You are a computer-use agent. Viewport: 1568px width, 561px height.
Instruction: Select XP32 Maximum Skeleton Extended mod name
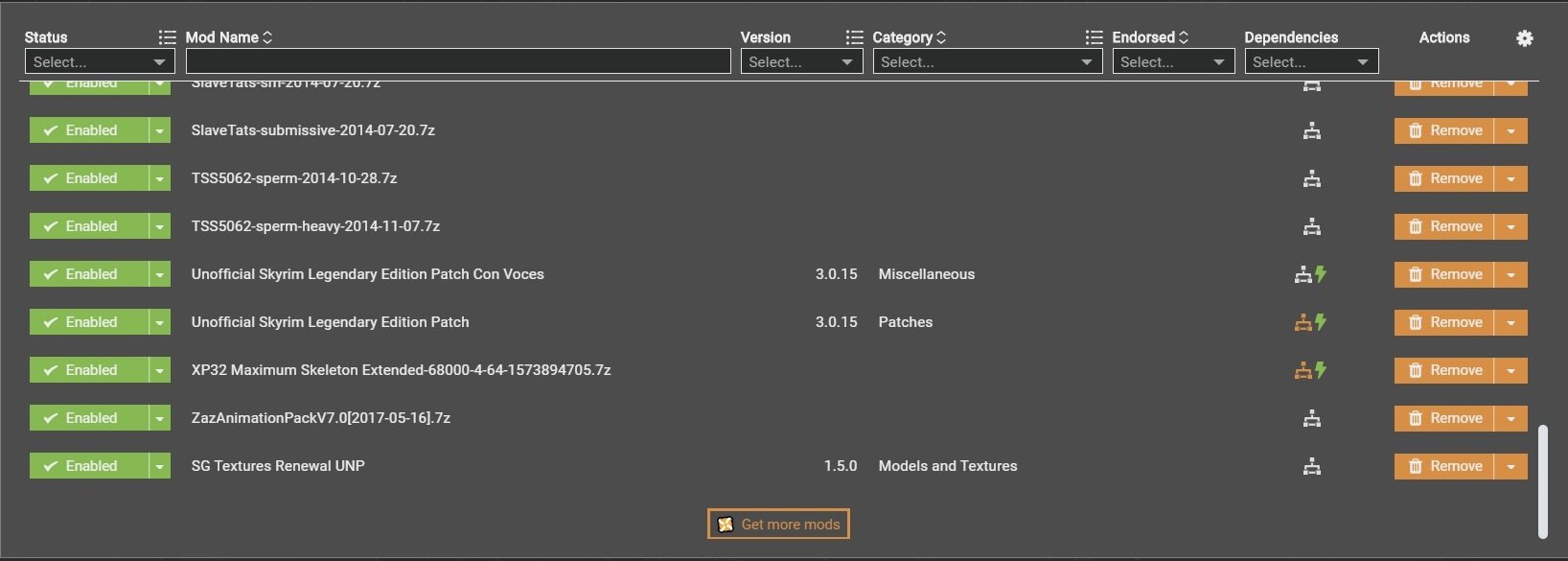pos(401,370)
